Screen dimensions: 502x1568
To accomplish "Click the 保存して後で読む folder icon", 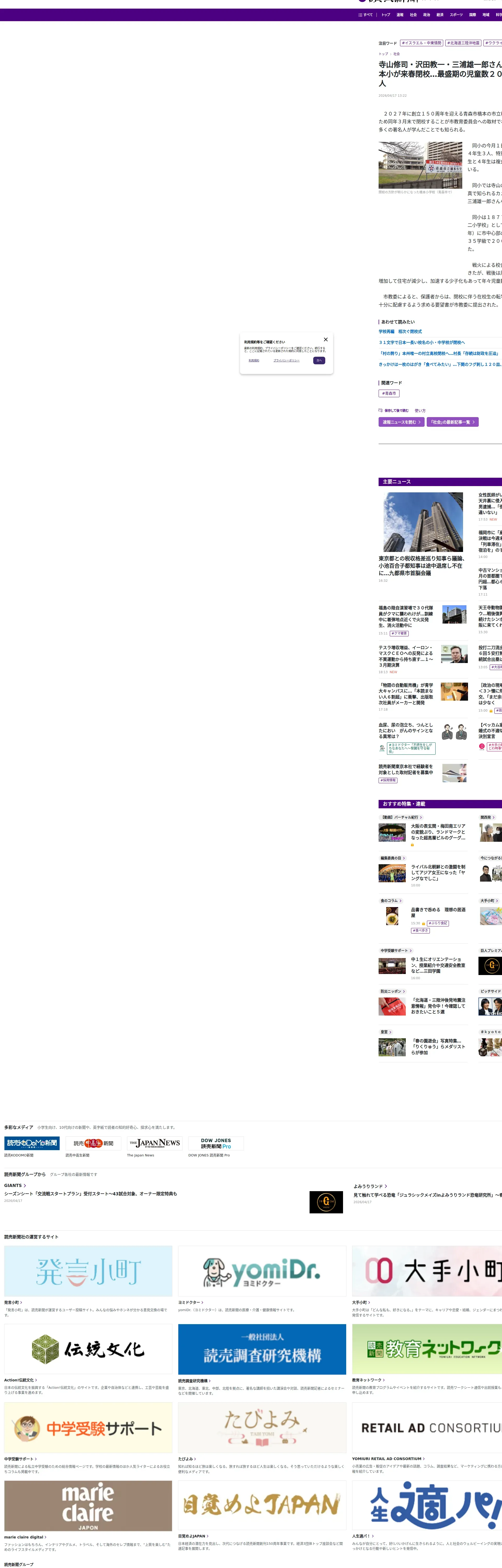I will tap(381, 411).
